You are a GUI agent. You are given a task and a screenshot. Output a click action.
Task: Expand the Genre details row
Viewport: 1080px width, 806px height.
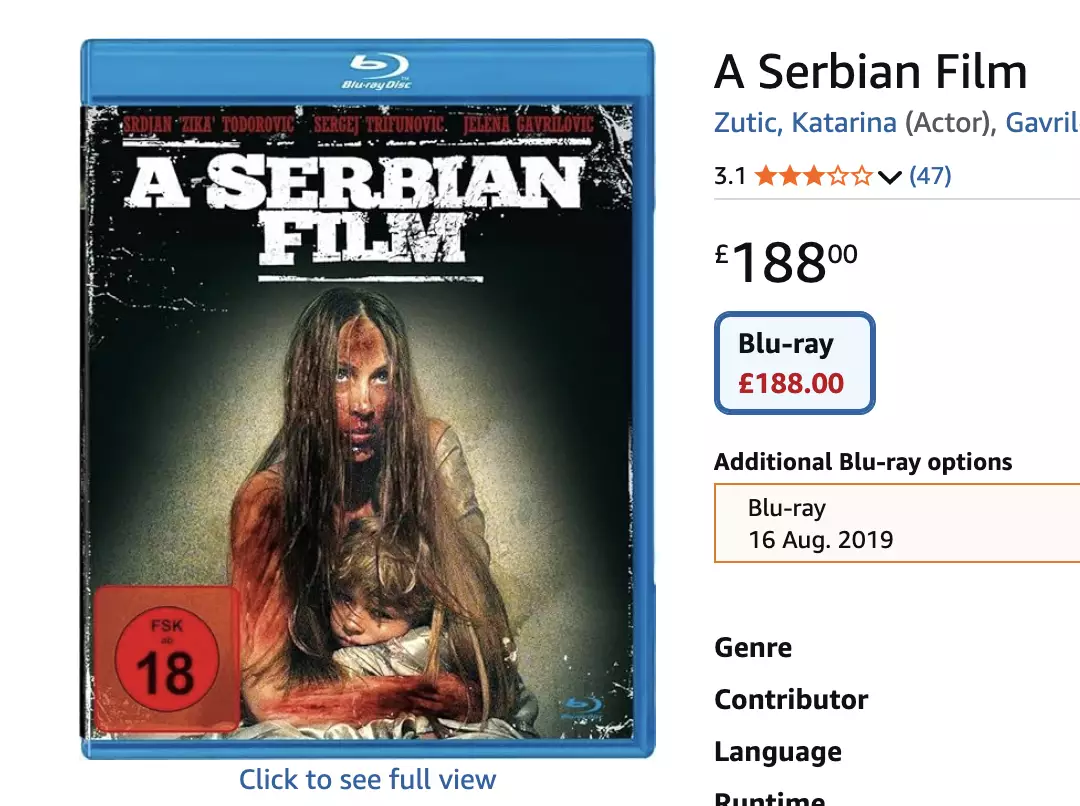[x=752, y=648]
